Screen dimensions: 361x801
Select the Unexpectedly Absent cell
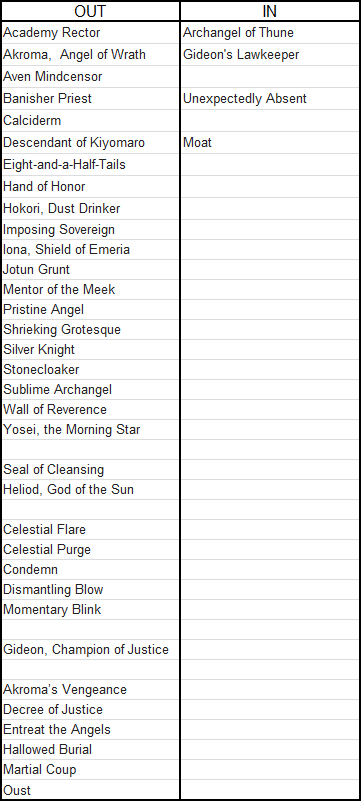[x=270, y=99]
